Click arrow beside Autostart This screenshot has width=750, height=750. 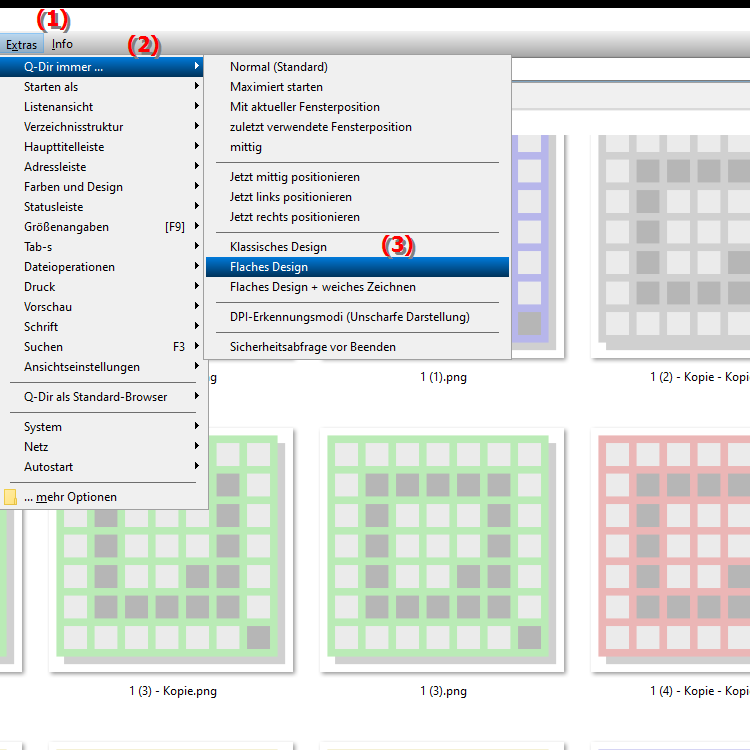(197, 466)
